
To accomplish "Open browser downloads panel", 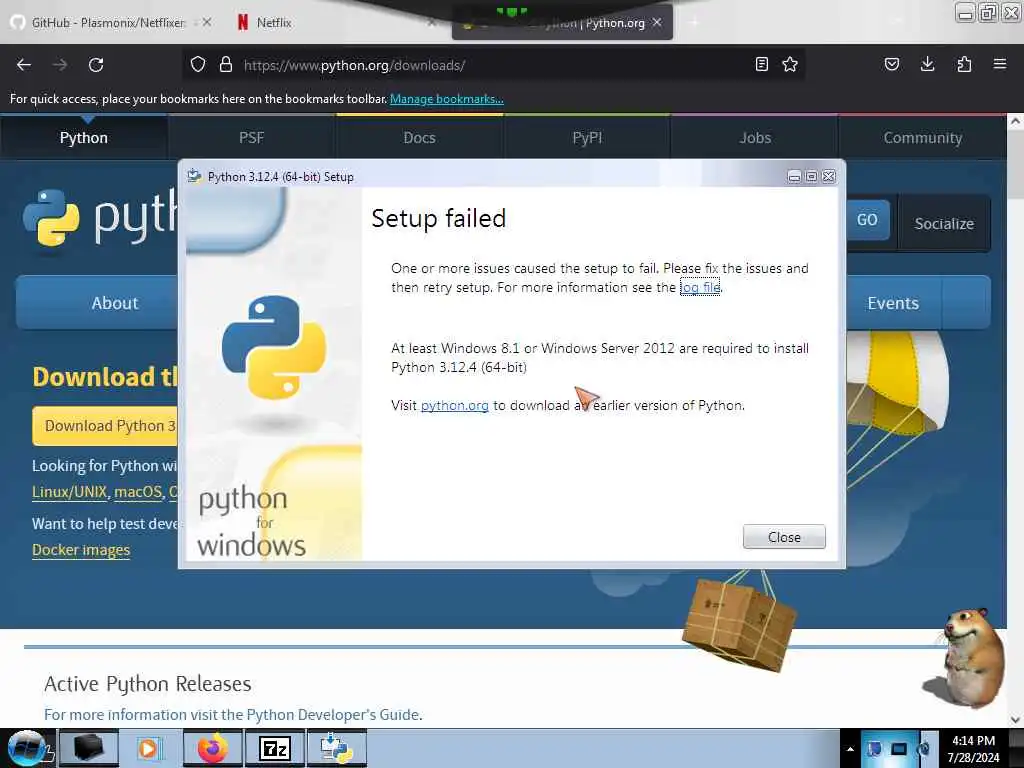I will coord(927,64).
